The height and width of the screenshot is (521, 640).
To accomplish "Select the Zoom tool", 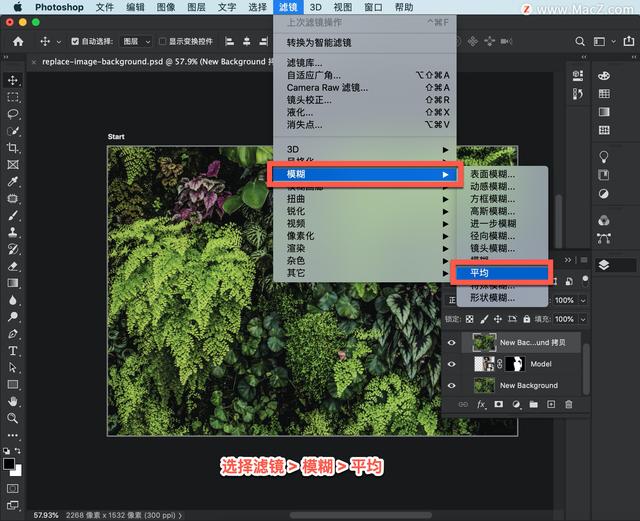I will (13, 418).
